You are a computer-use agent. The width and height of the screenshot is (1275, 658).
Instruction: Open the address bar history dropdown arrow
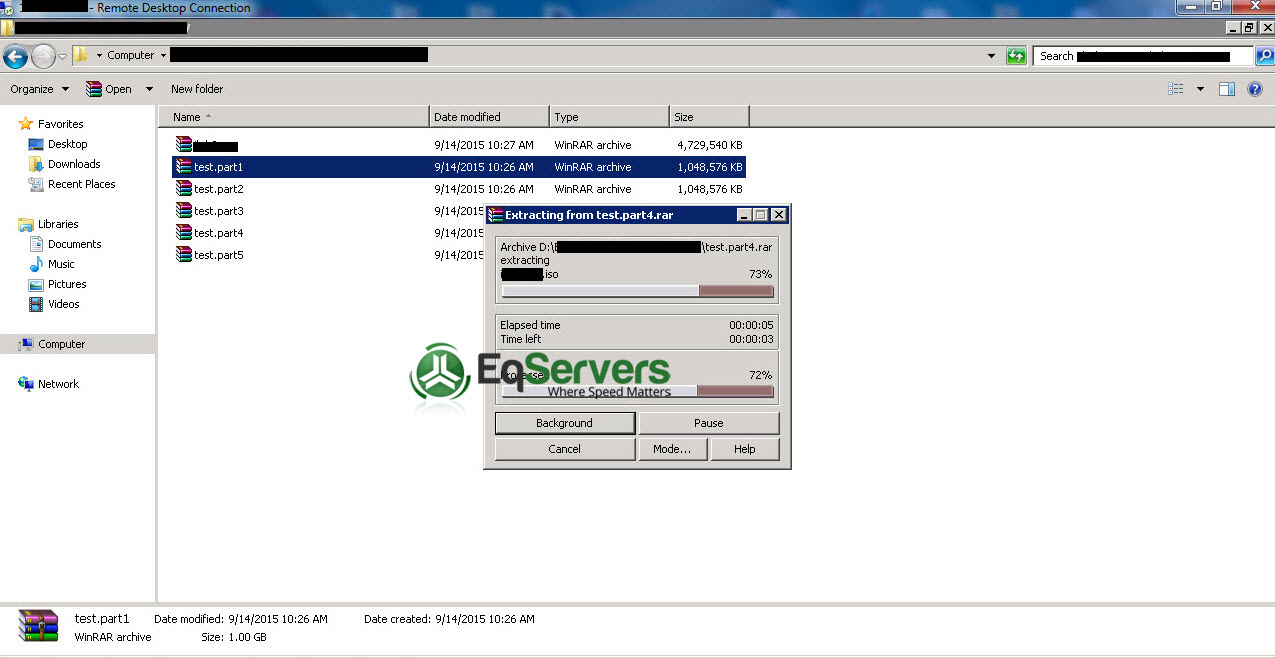991,56
